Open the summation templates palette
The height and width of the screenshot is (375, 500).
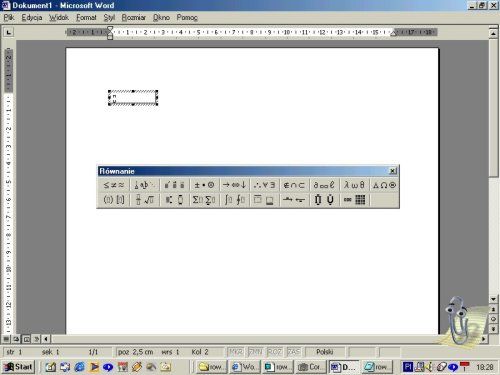click(x=204, y=200)
